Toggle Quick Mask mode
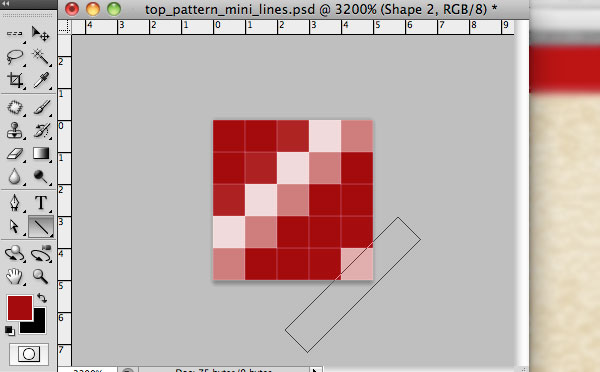 [29, 354]
